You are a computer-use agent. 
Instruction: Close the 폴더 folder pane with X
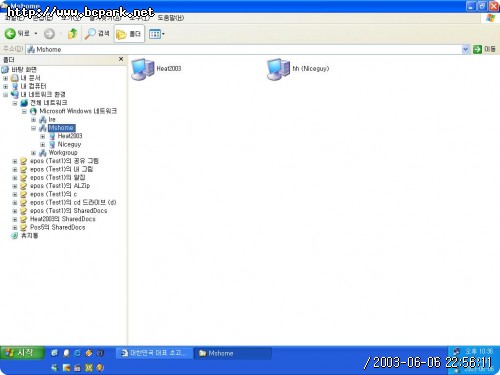121,59
